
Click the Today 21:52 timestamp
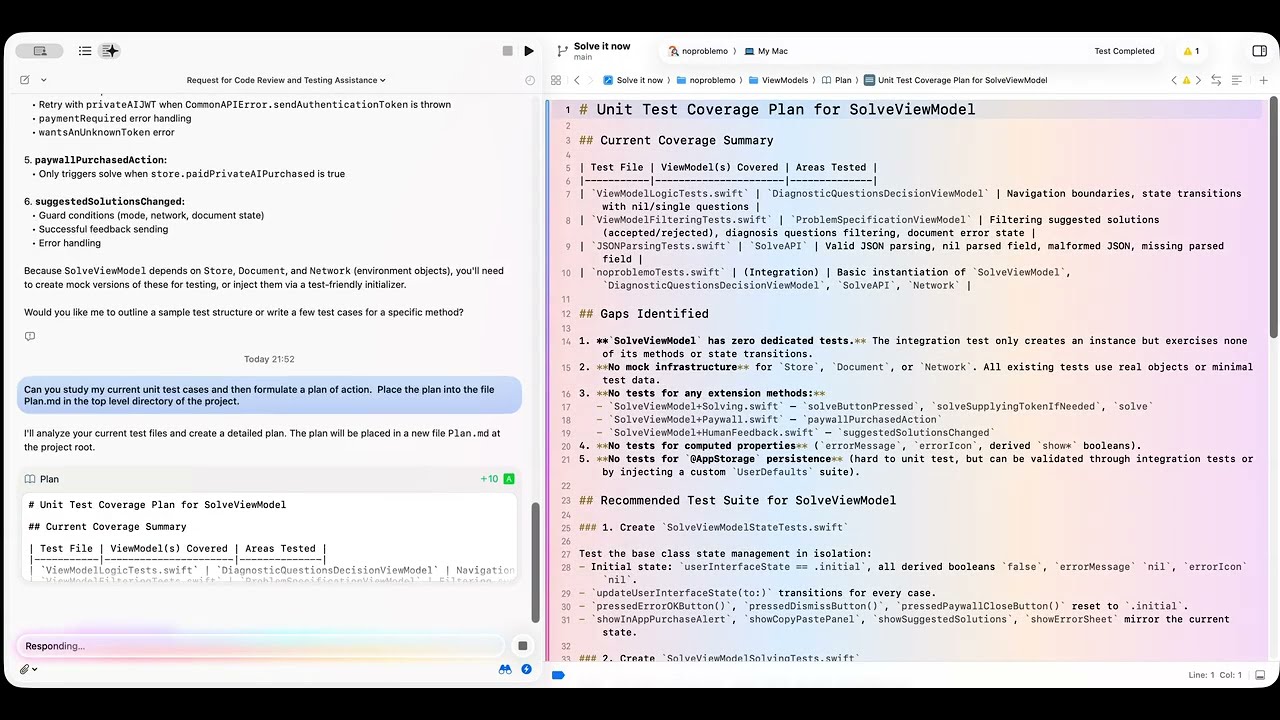pyautogui.click(x=269, y=359)
